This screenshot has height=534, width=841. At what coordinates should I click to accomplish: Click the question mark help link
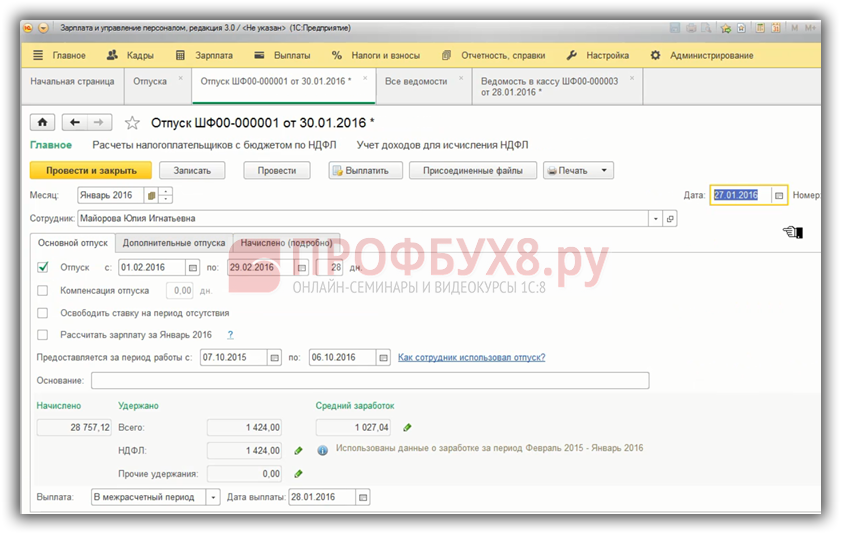(230, 335)
